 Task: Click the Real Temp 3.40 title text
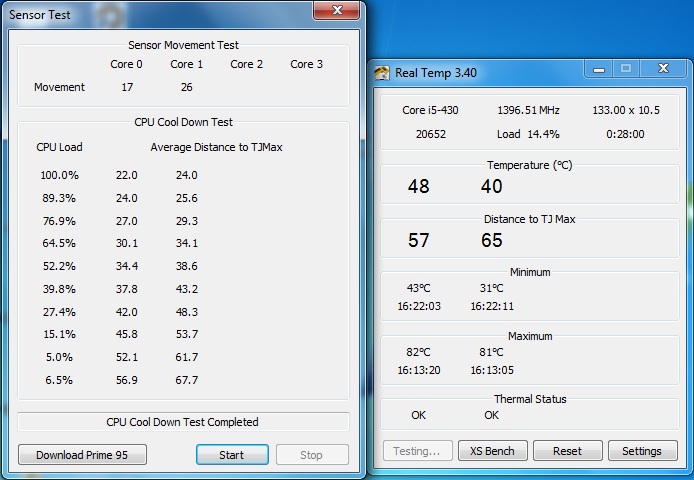coord(436,73)
